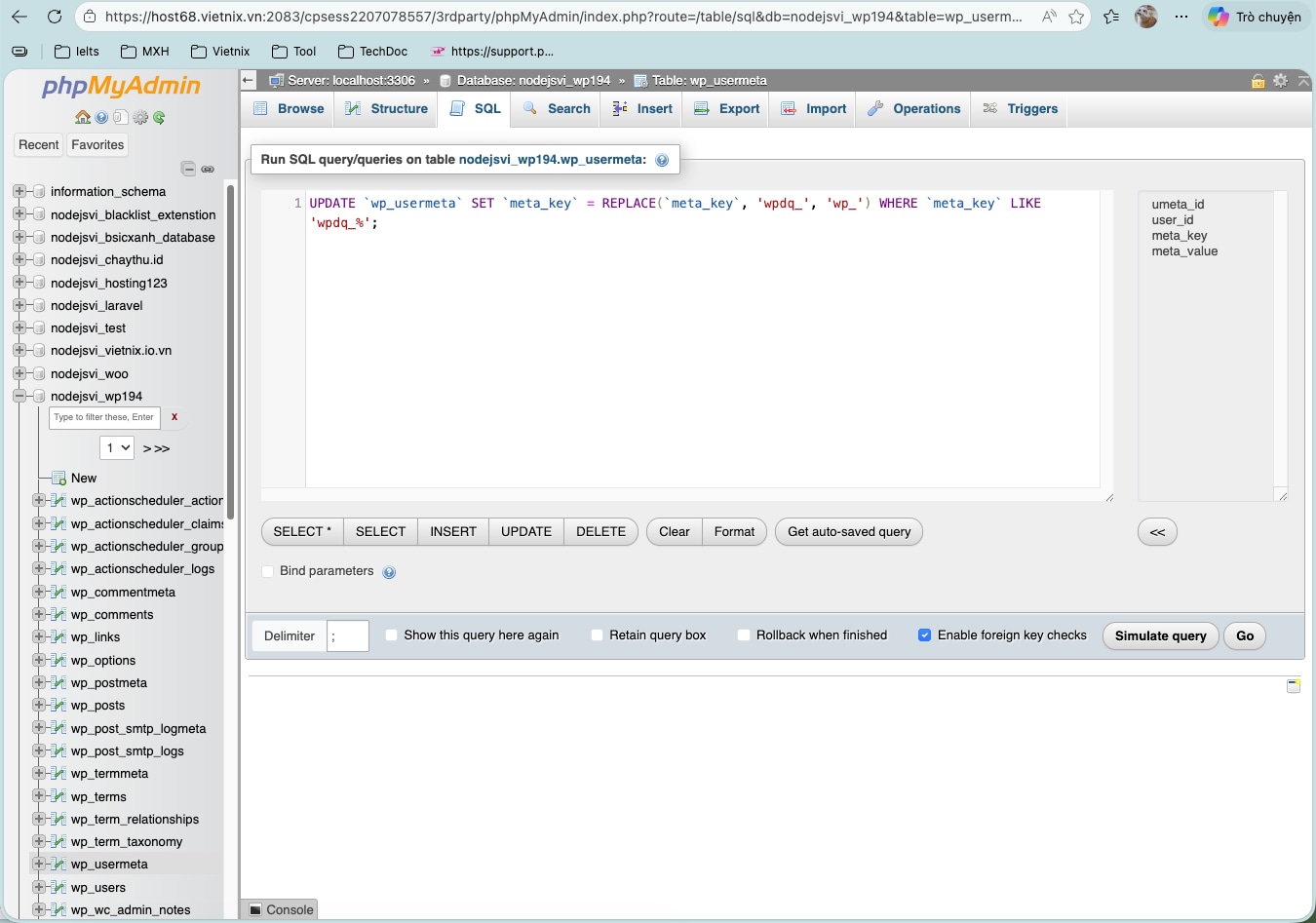Refresh the navigation panel with green reload icon
This screenshot has width=1316, height=923.
click(x=157, y=116)
